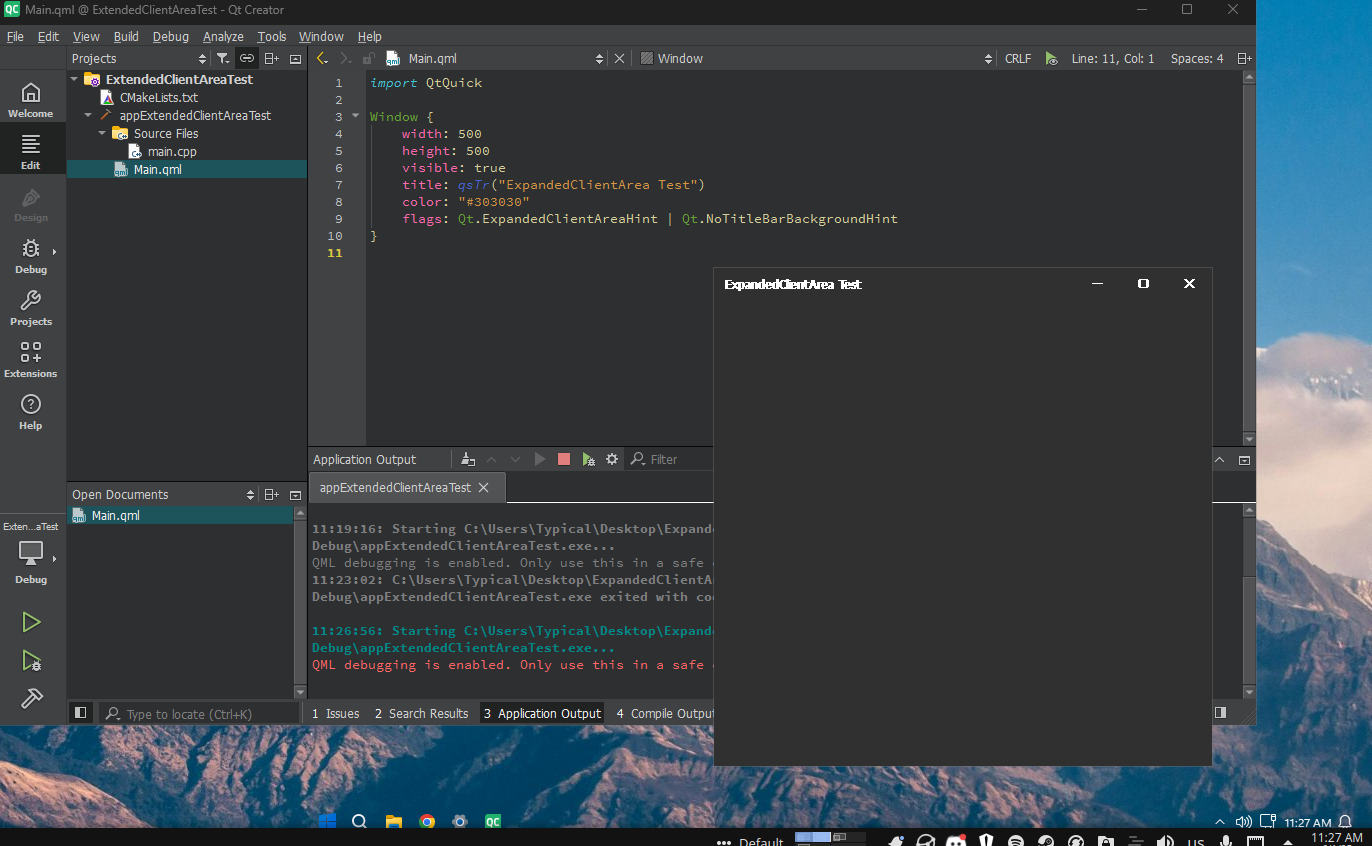Maximize the output pane with up arrow
Screen dimensions: 1372x846
(1220, 460)
